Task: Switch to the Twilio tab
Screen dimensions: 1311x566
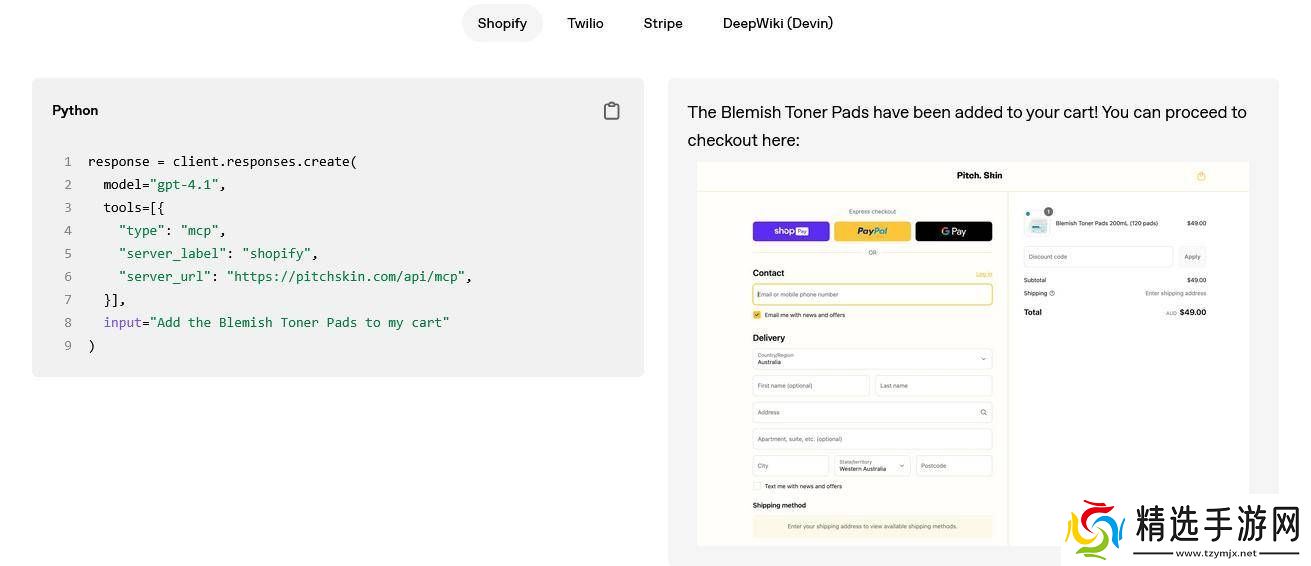Action: click(585, 23)
